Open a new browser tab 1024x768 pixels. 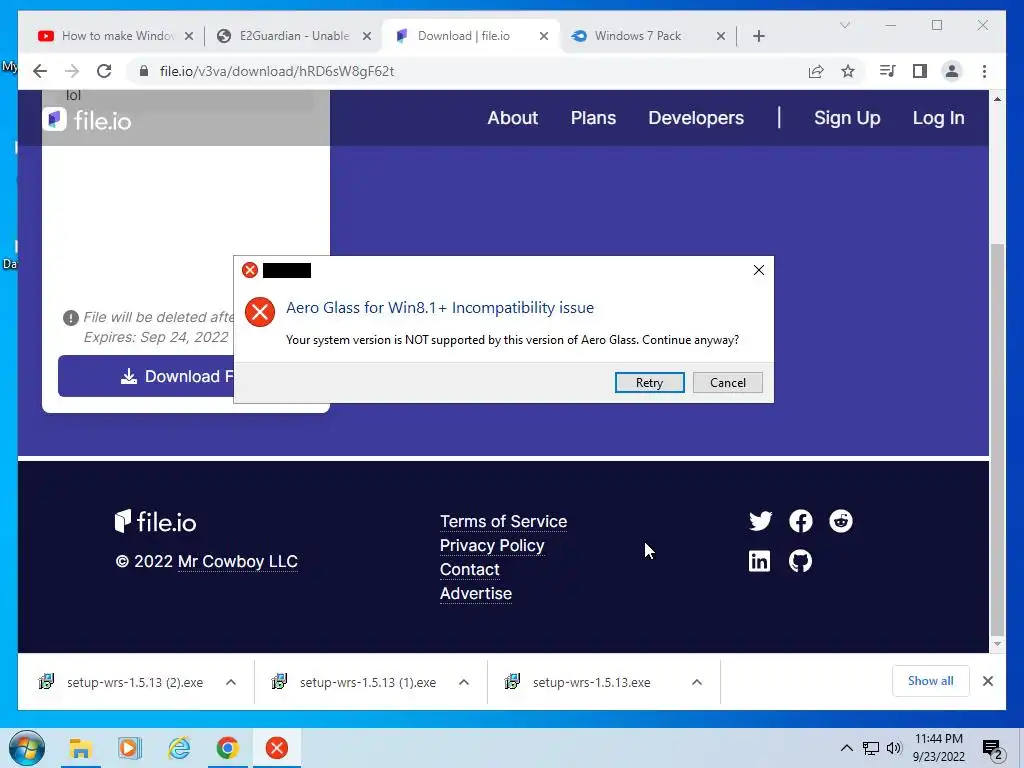coord(758,36)
